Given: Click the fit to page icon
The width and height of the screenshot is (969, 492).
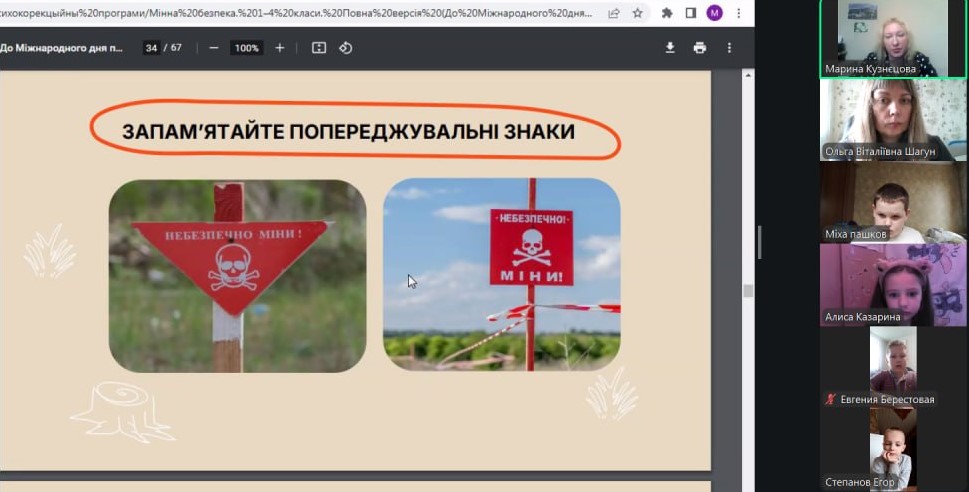Looking at the screenshot, I should 319,48.
